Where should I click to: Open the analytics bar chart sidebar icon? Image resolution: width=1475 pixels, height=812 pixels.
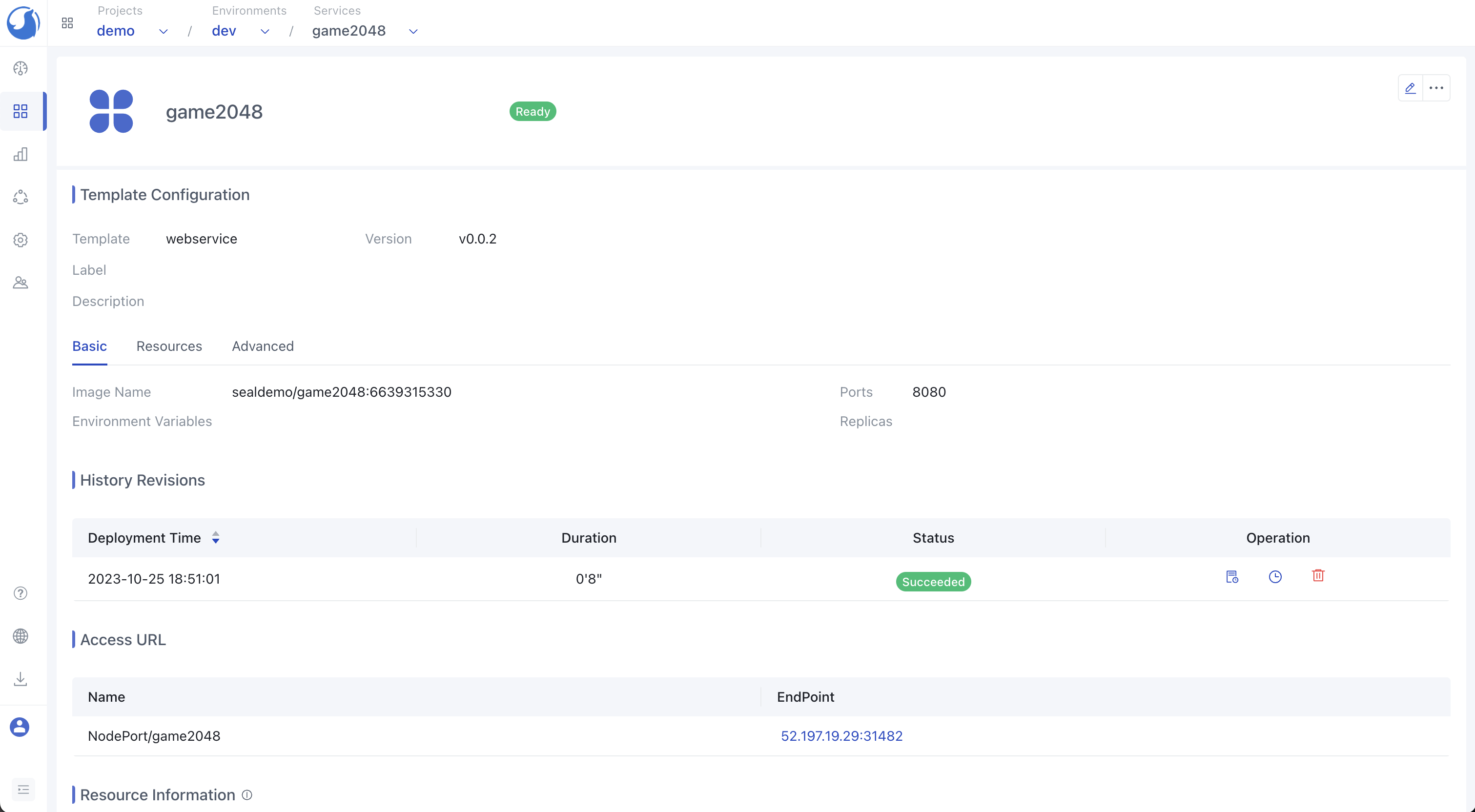[x=20, y=154]
